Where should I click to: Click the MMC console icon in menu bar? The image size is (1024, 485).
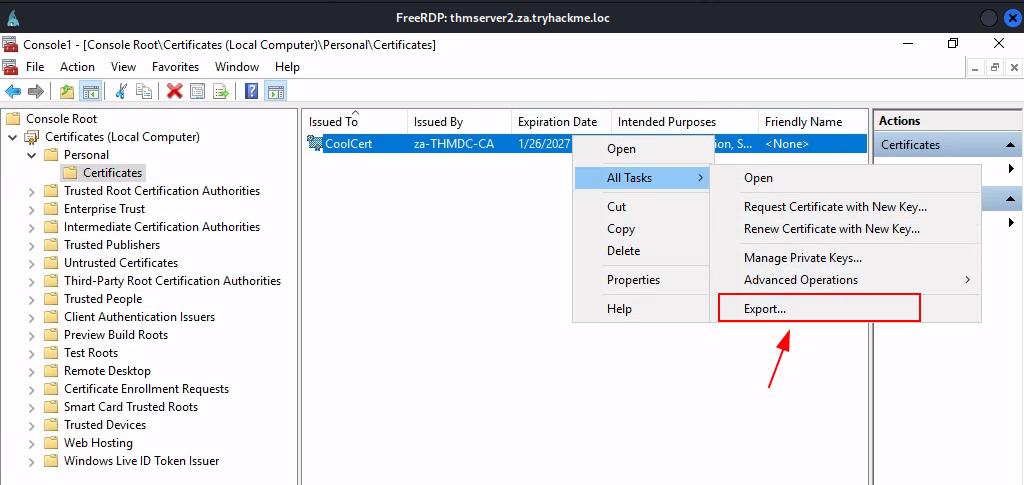point(10,67)
